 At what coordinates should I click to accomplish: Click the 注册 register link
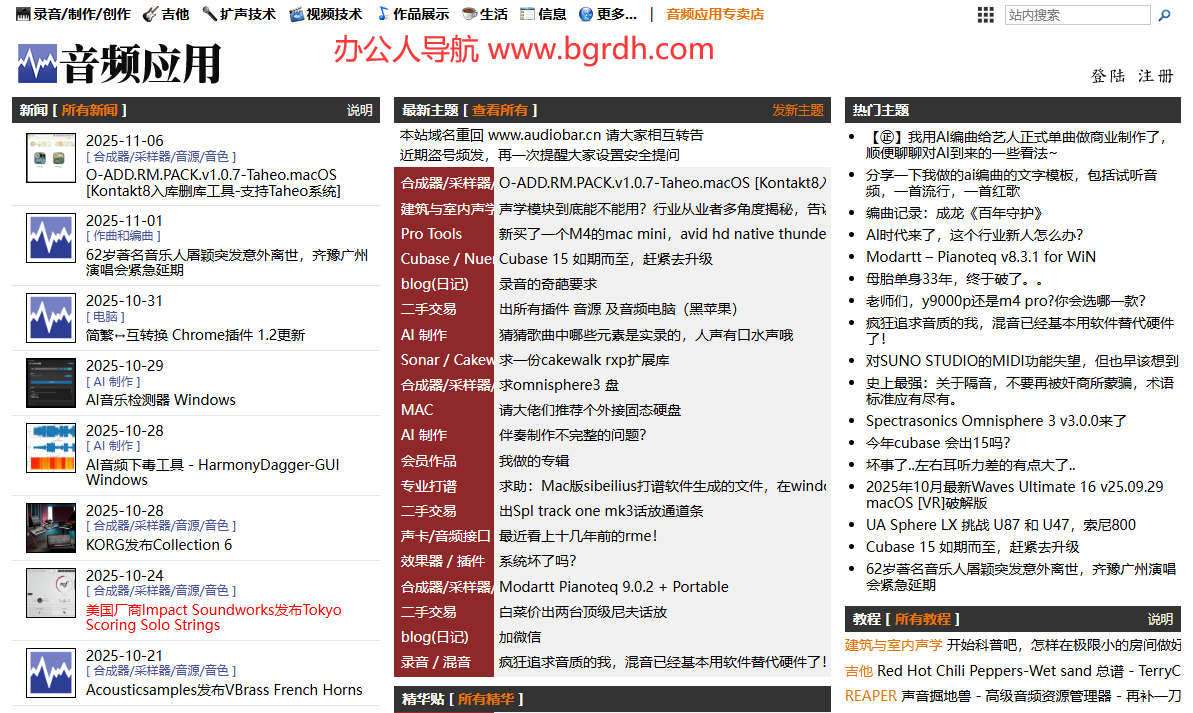1155,76
